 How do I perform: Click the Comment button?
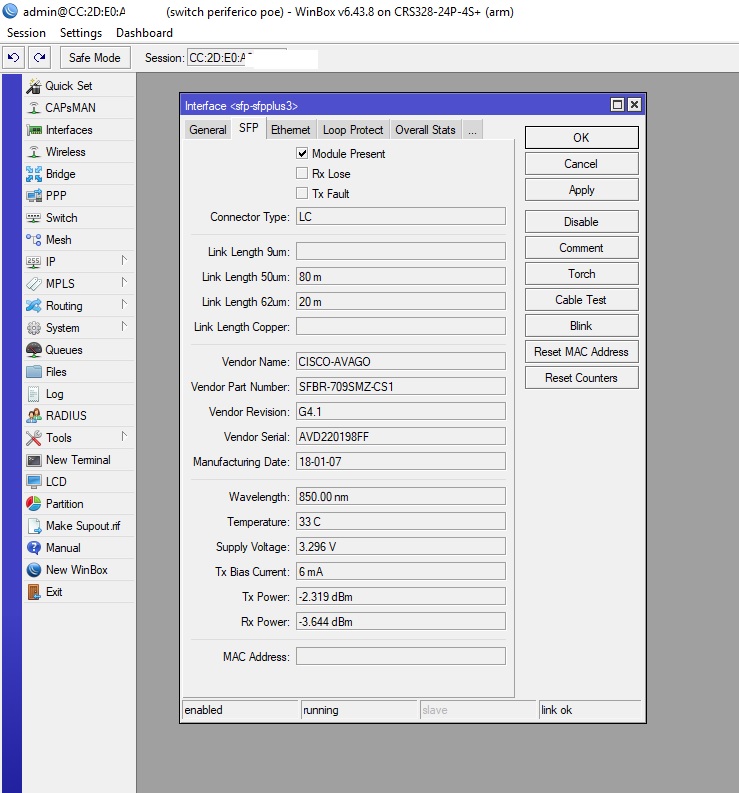(x=582, y=248)
